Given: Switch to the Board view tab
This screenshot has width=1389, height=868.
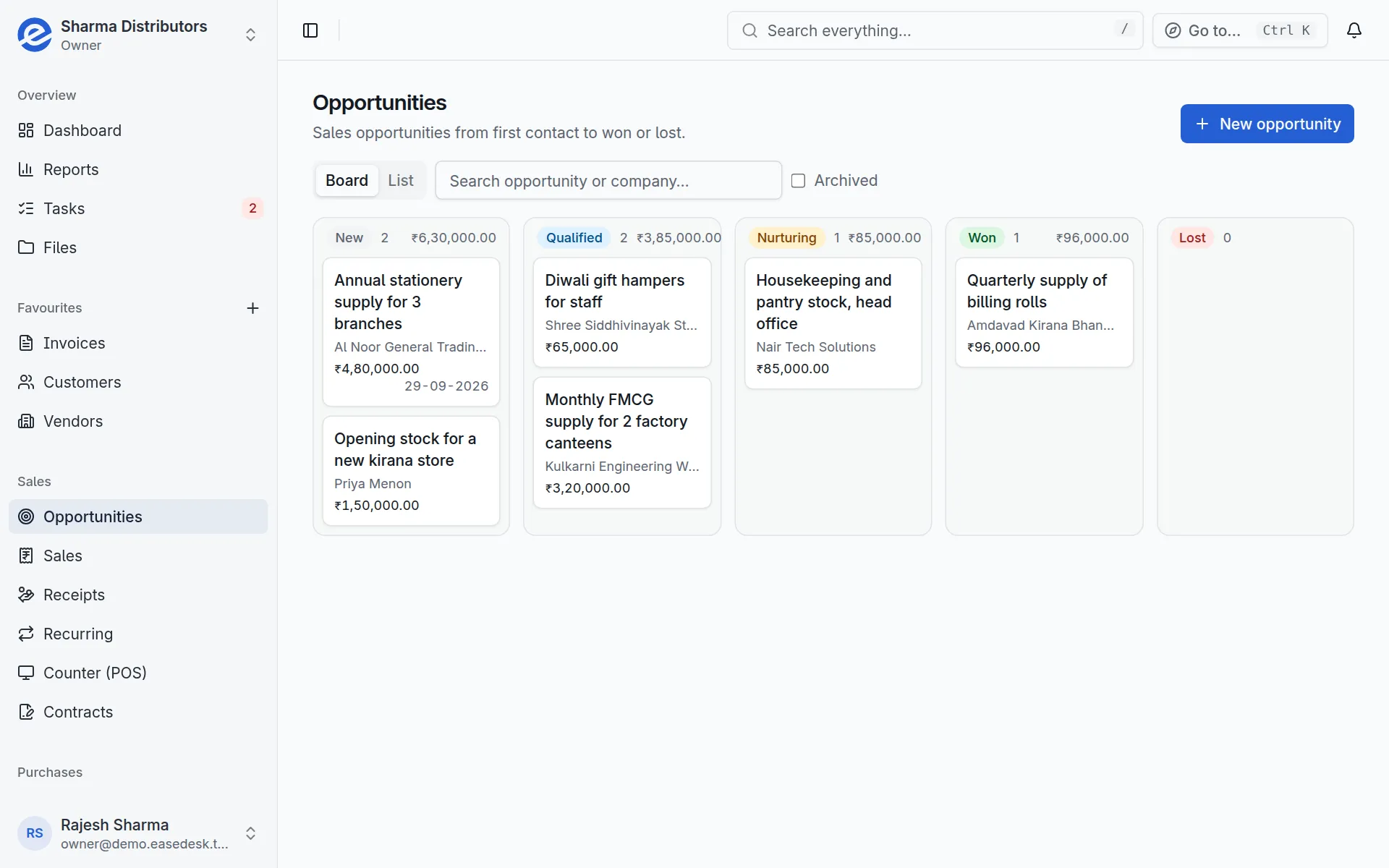Looking at the screenshot, I should pos(347,180).
